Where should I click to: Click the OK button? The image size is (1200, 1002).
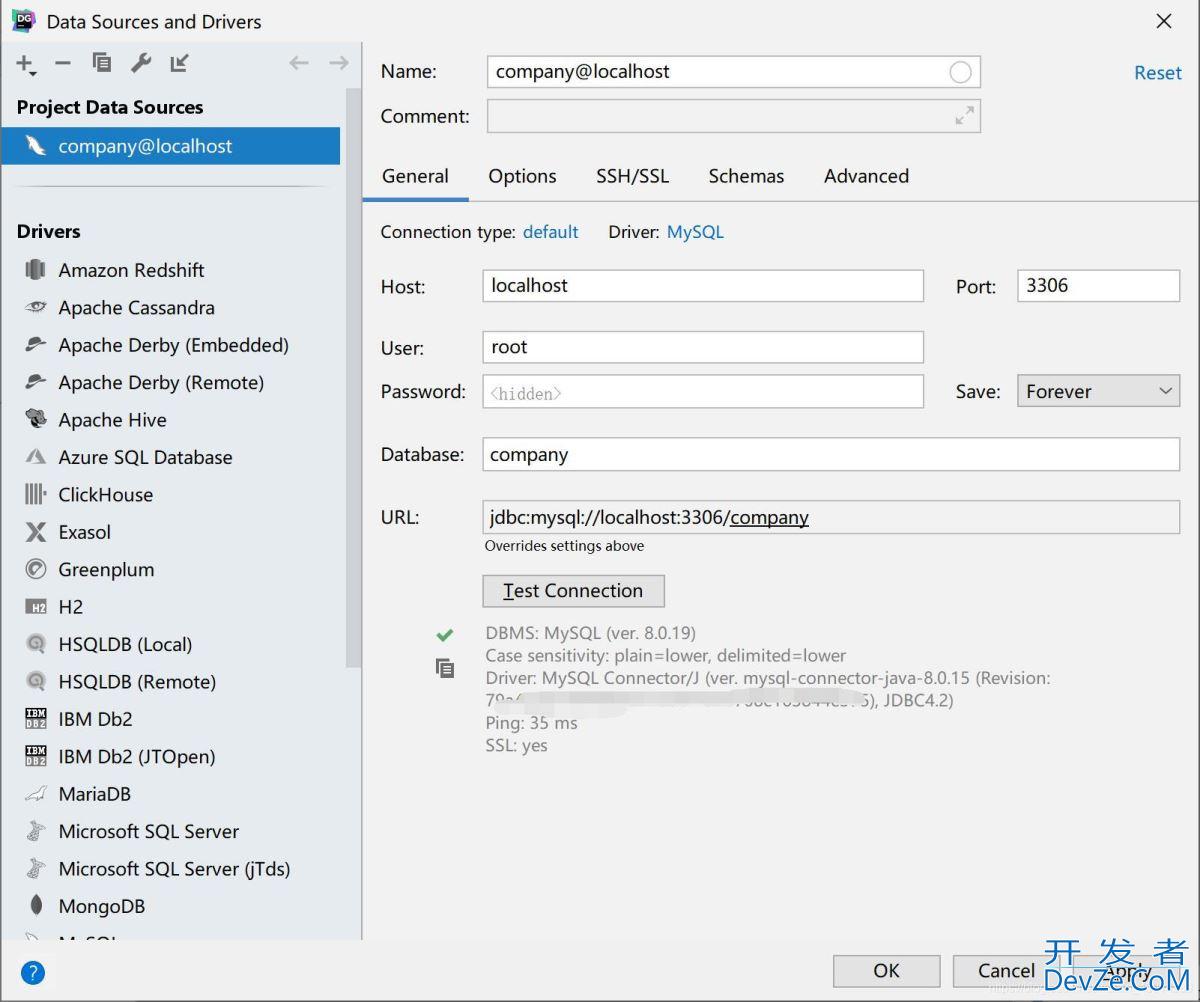[886, 971]
